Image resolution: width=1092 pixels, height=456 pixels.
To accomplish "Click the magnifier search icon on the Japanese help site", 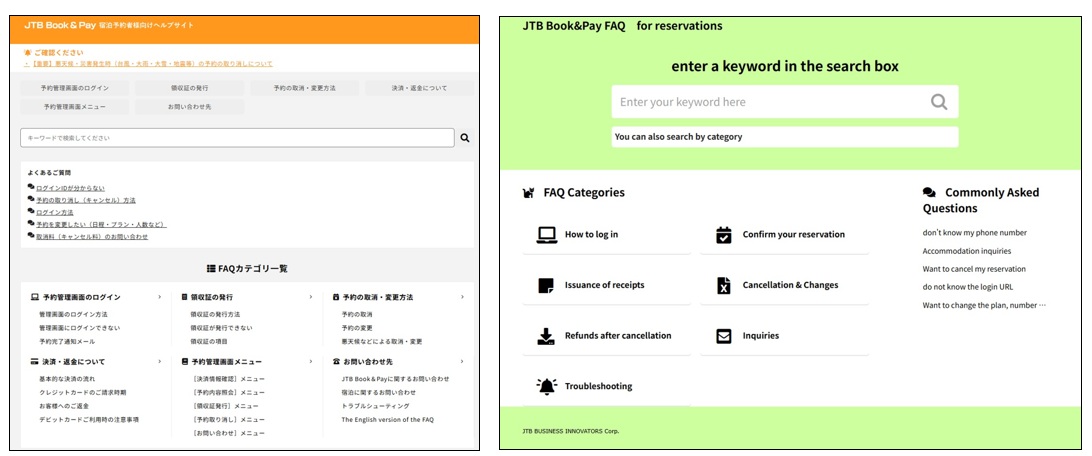I will click(465, 138).
